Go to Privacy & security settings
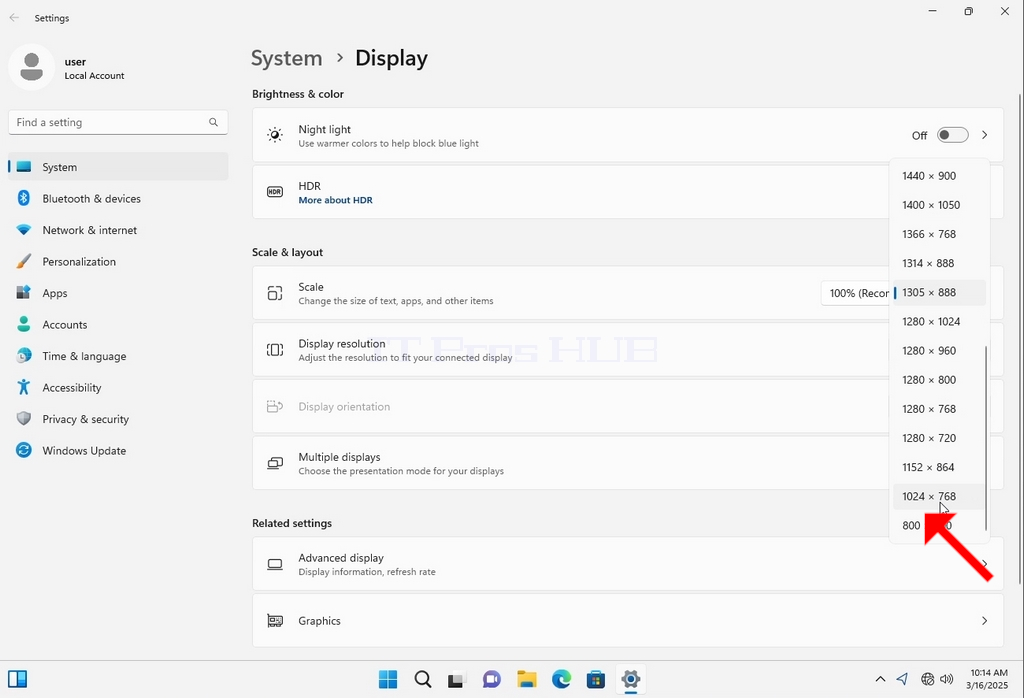1024x698 pixels. click(x=118, y=419)
